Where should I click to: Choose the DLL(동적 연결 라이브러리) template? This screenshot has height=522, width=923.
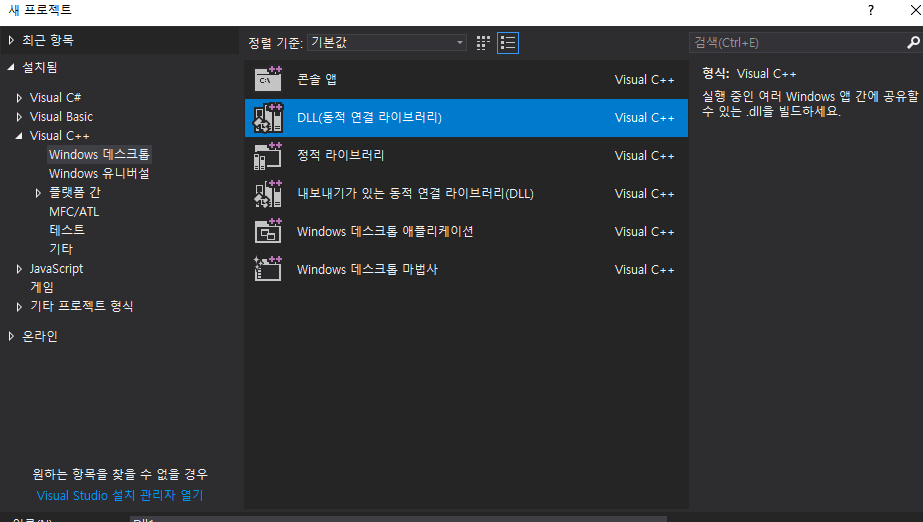466,118
